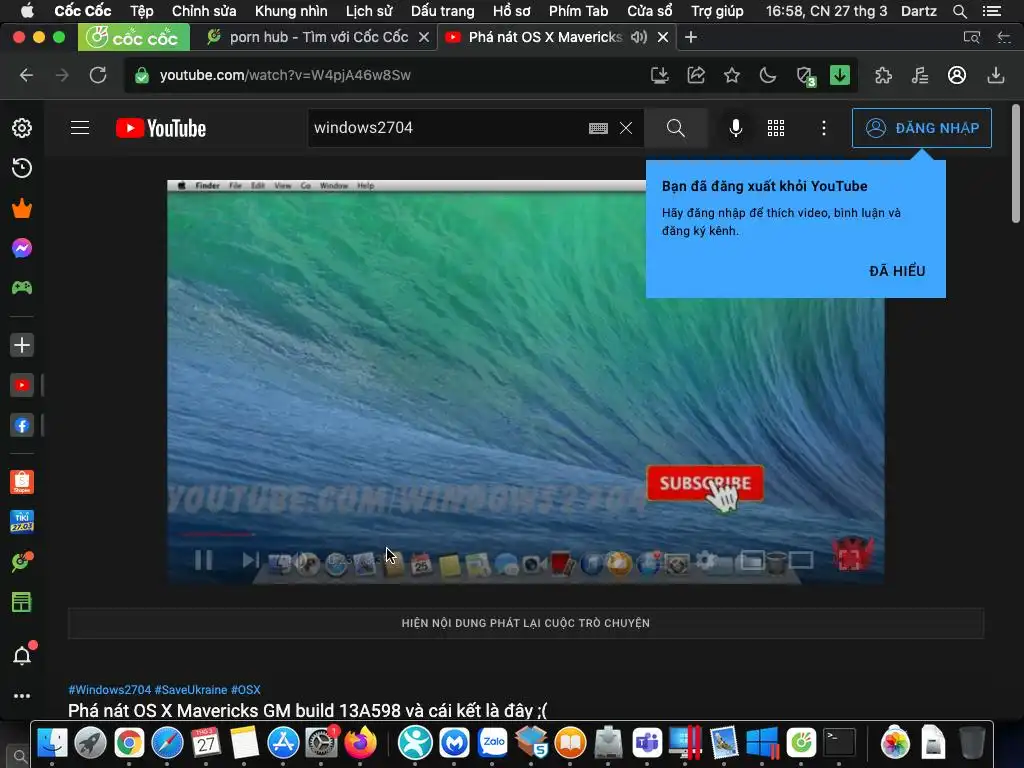Image resolution: width=1024 pixels, height=768 pixels.
Task: Start voice search with the microphone
Action: pyautogui.click(x=735, y=128)
